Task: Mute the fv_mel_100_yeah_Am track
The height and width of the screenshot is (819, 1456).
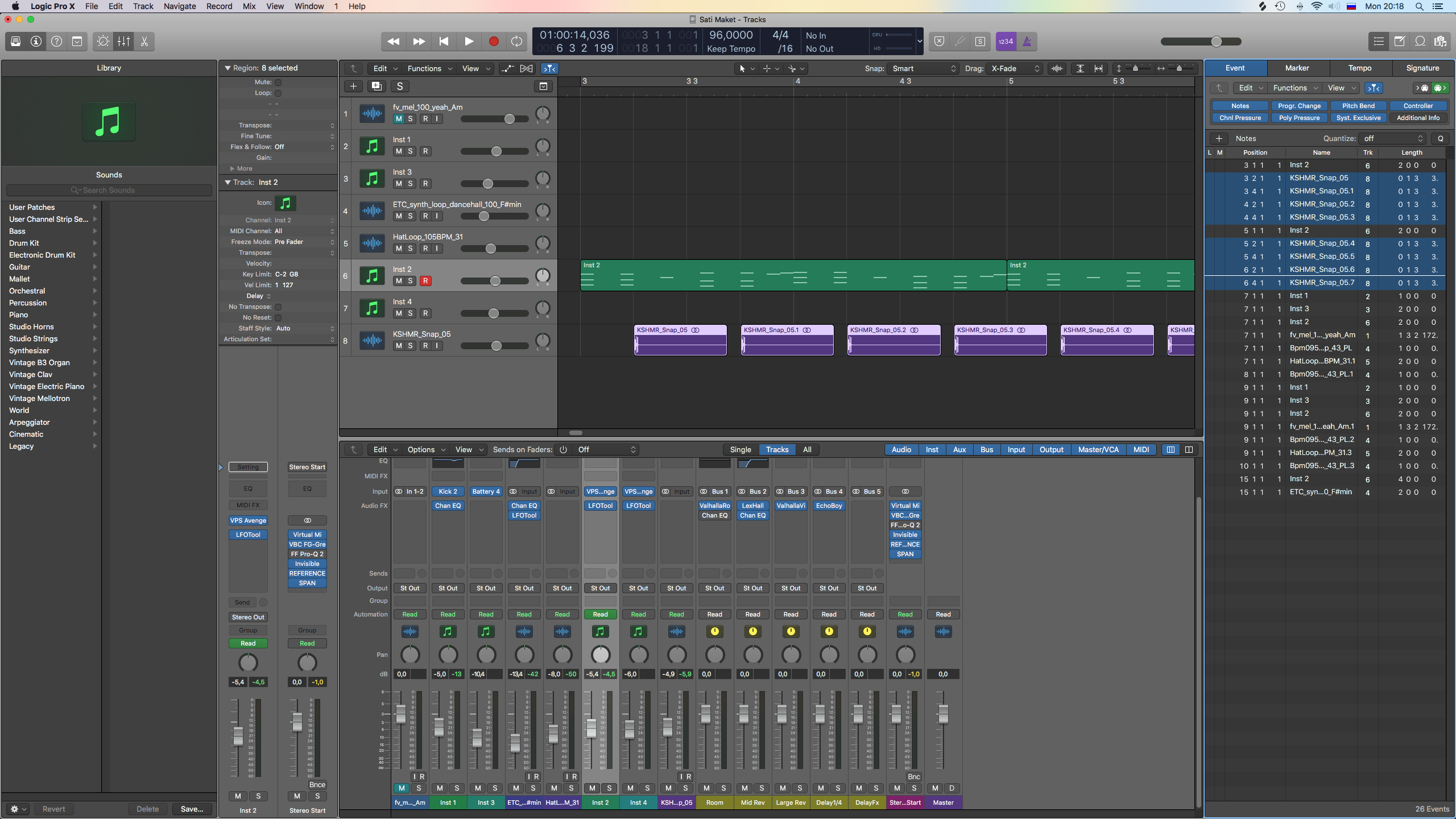Action: pyautogui.click(x=399, y=119)
